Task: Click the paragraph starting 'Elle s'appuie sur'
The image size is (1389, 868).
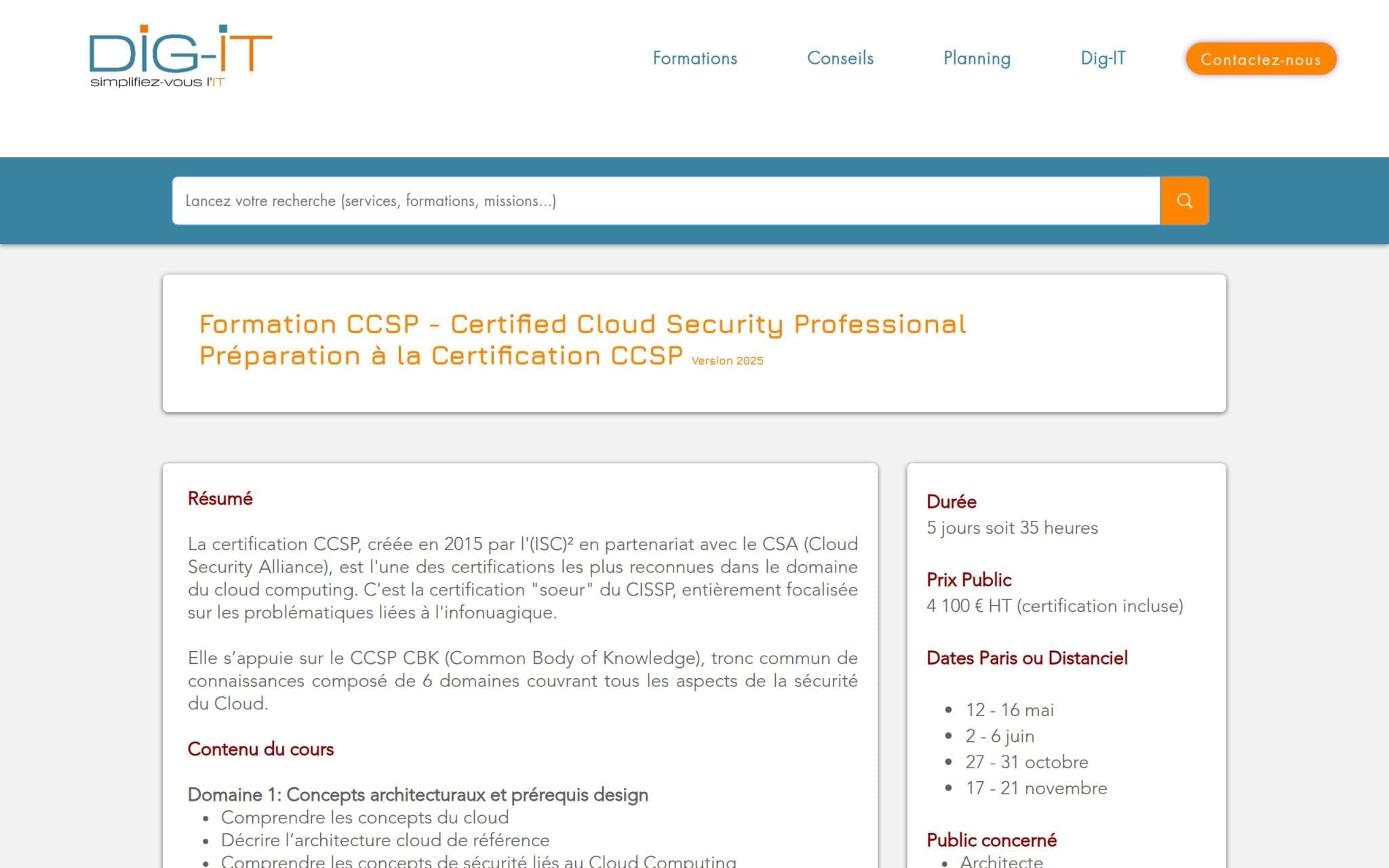Action: [x=523, y=680]
